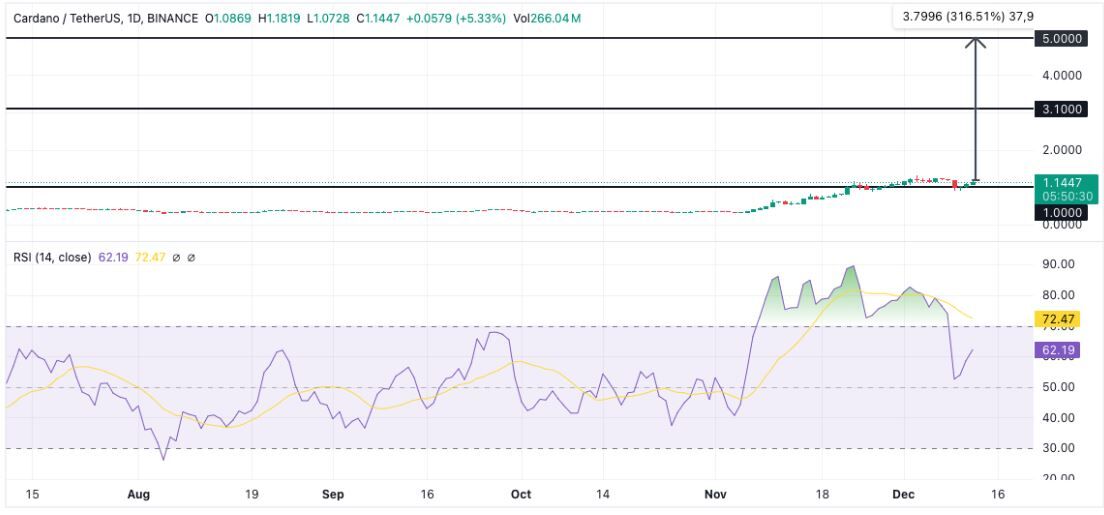Select the 5.0000 price line label
Screen dimensions: 1104x515
tap(1061, 39)
